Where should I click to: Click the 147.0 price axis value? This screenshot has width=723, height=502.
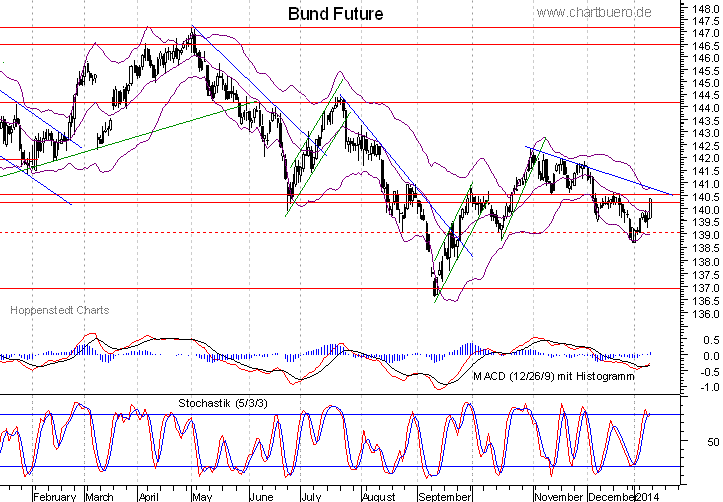click(705, 33)
